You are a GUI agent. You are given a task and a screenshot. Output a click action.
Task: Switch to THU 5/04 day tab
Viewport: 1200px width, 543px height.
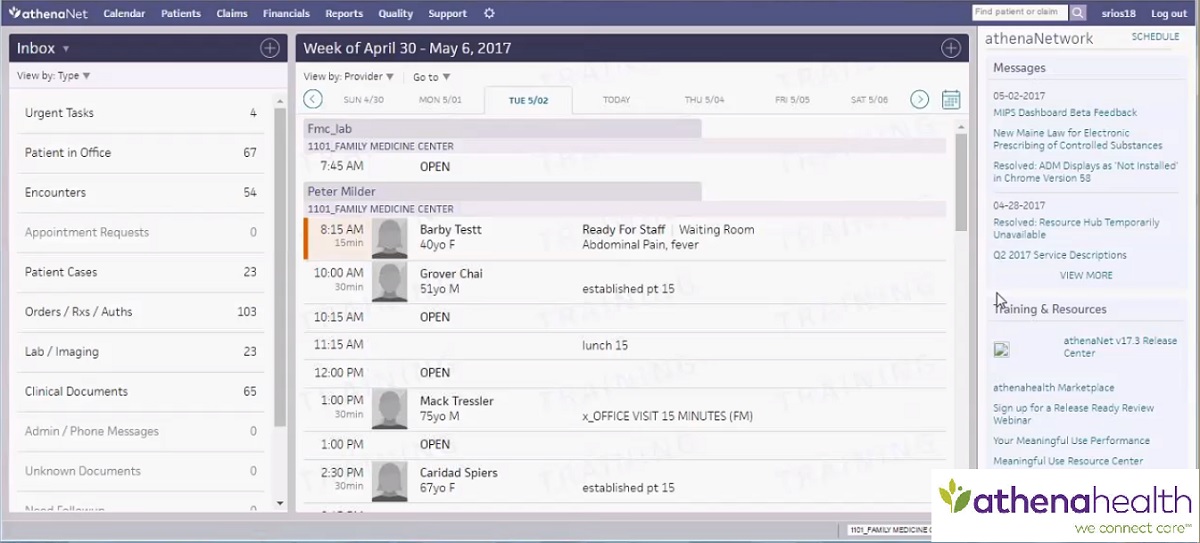coord(704,100)
